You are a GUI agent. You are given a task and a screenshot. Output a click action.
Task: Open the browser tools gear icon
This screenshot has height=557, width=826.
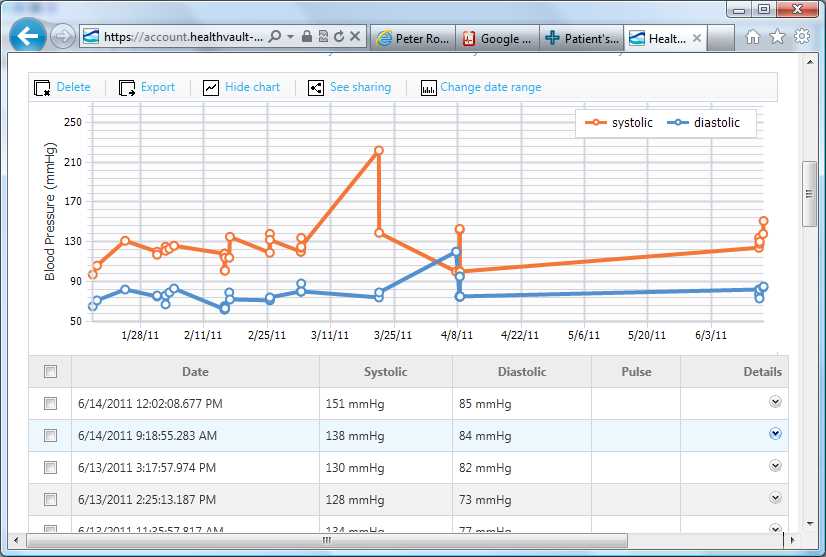[802, 36]
